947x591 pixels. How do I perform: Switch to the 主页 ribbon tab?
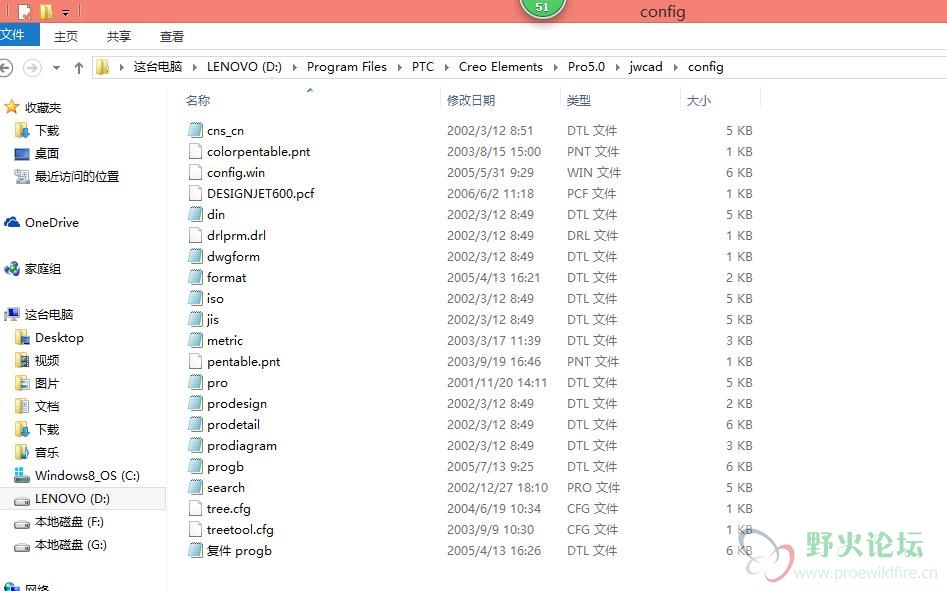click(x=66, y=36)
